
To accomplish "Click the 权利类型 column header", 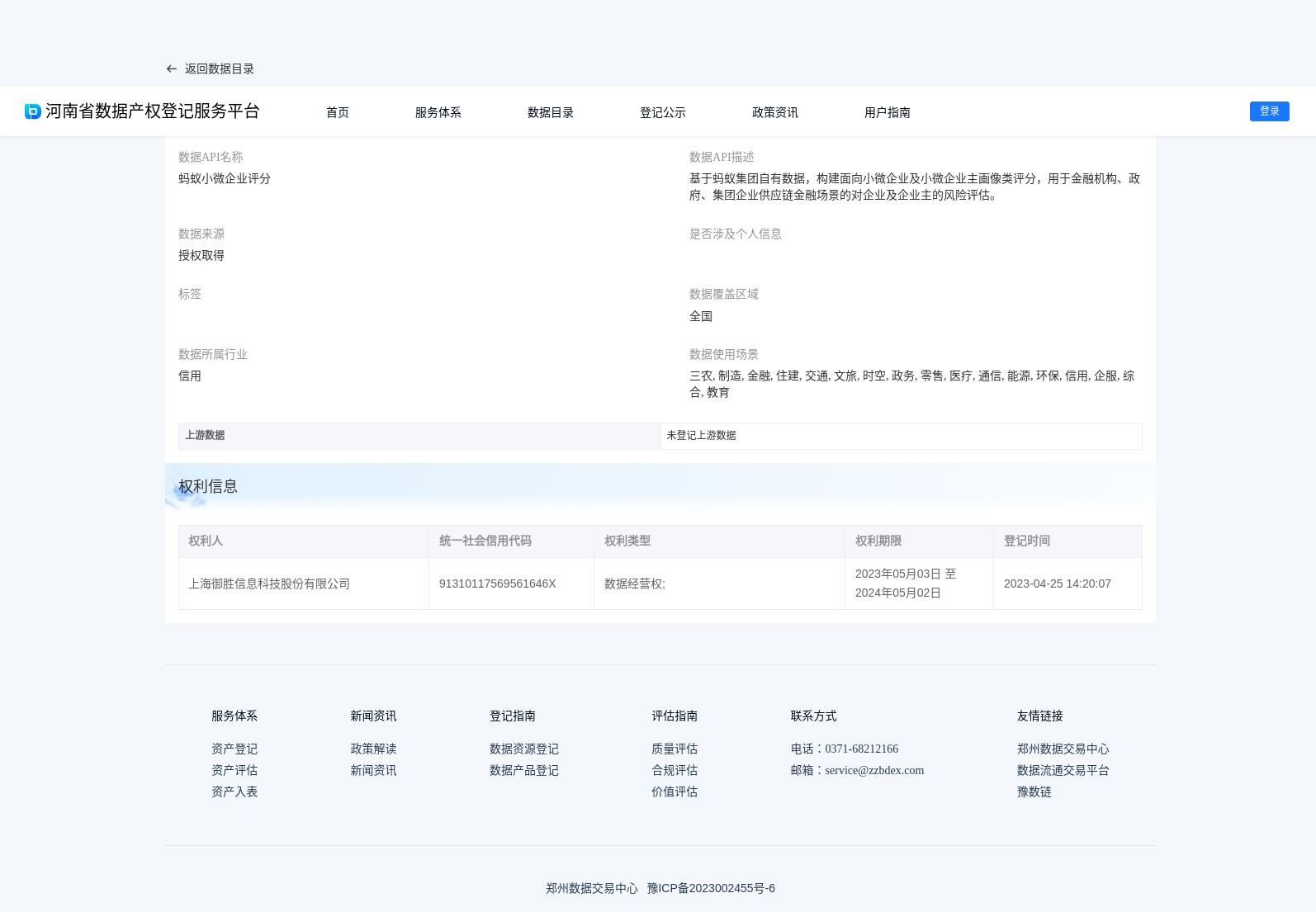I will click(x=719, y=541).
